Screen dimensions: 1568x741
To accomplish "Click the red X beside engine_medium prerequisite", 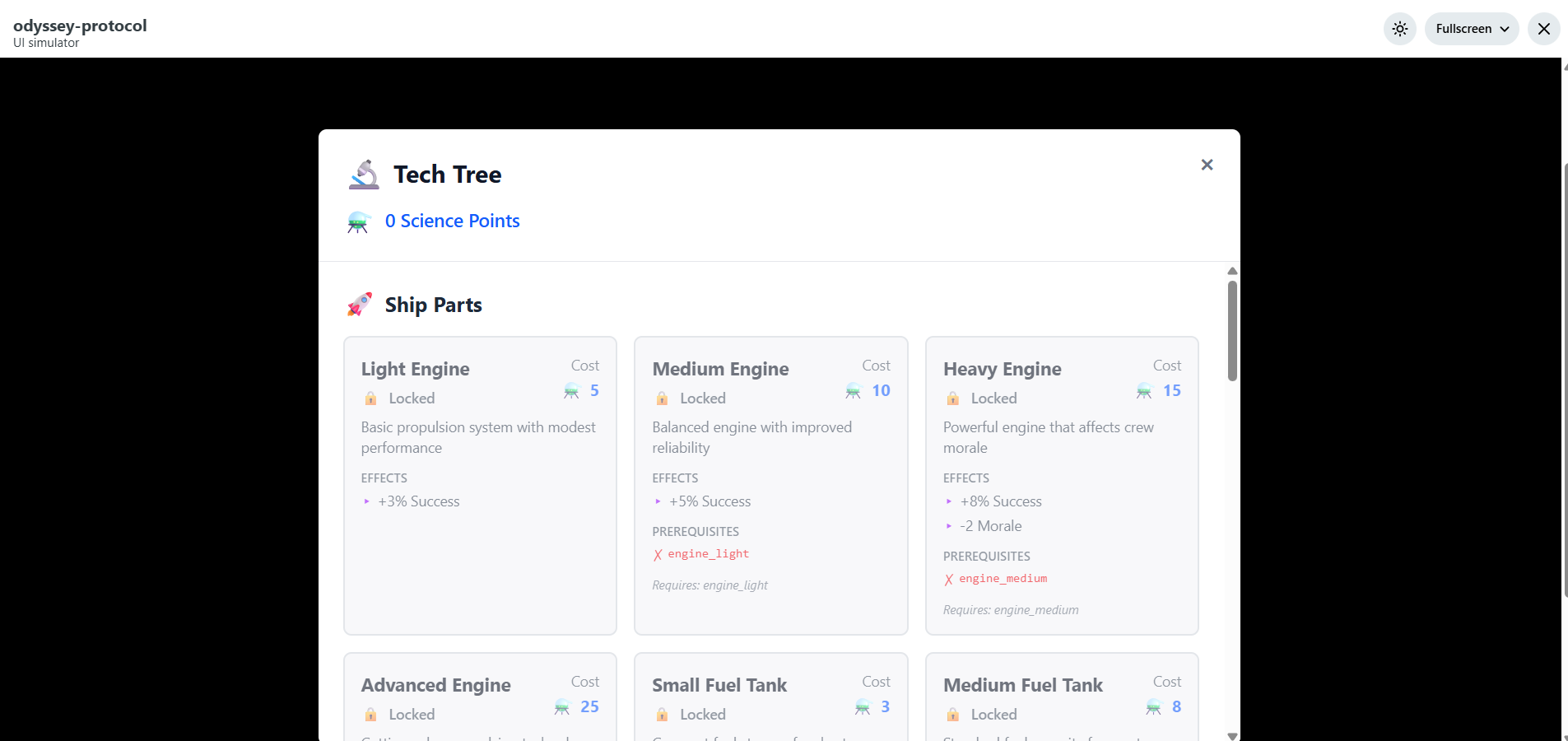I will 949,580.
